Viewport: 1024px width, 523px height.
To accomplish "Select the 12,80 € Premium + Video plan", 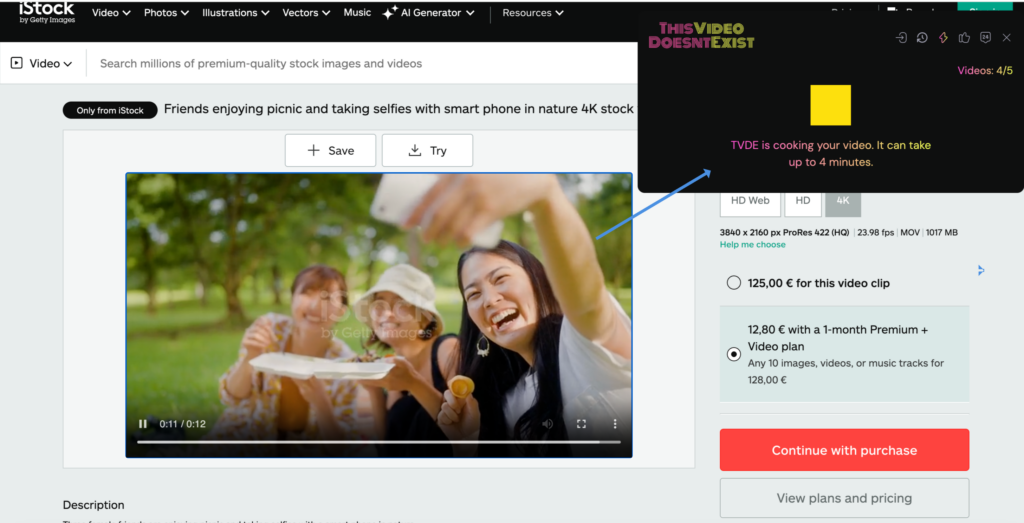I will tap(733, 354).
